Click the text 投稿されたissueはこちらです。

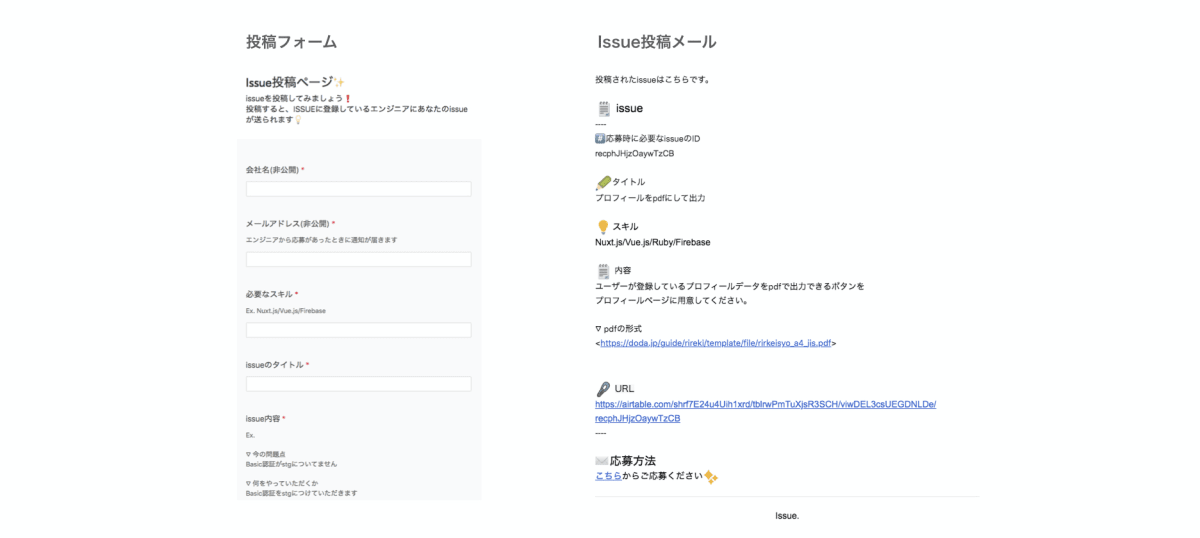coord(652,79)
